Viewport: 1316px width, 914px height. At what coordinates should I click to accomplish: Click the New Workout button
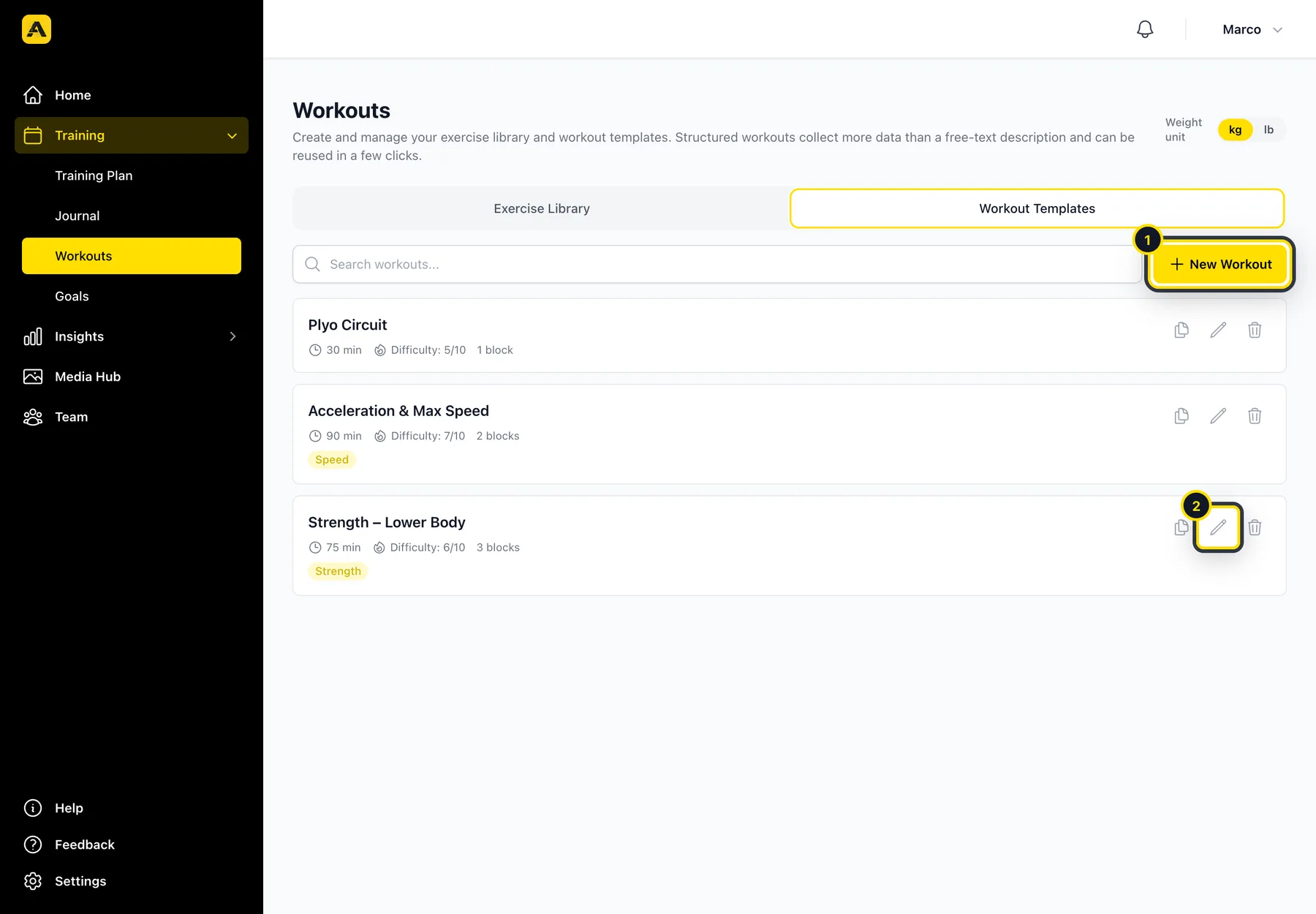coord(1219,264)
